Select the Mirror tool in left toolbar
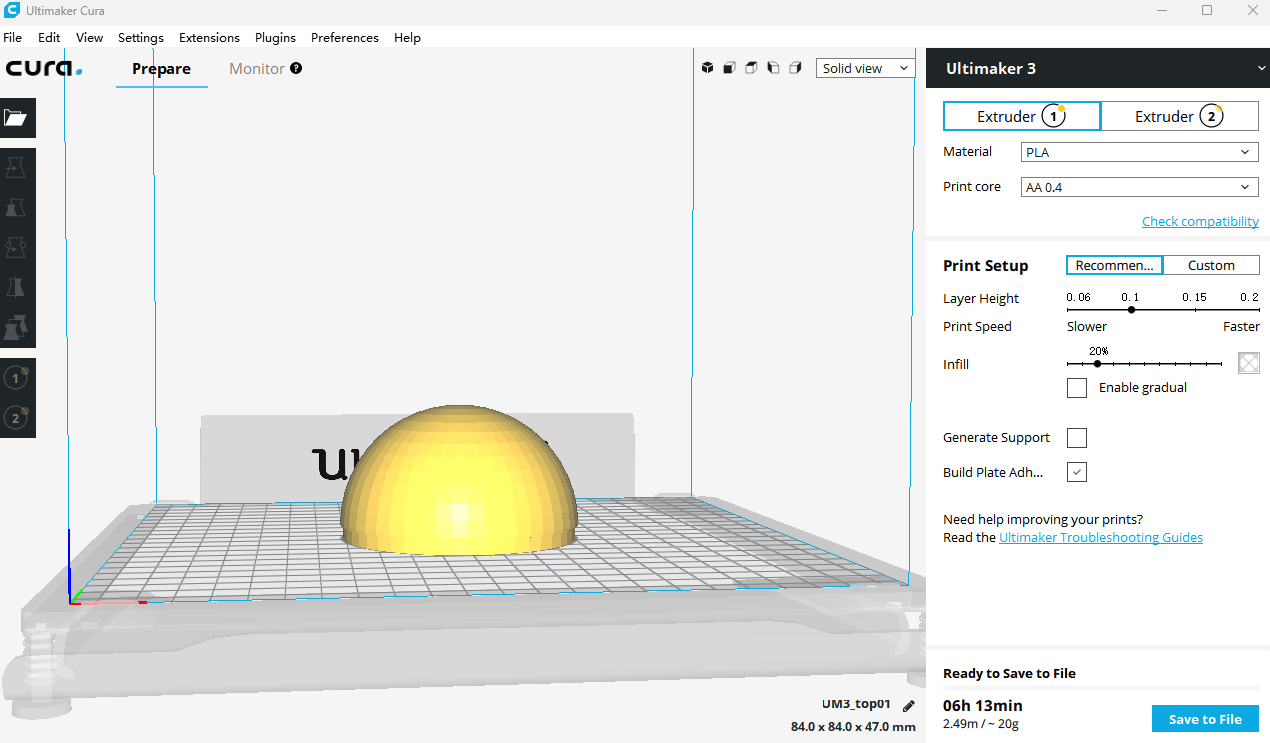Image resolution: width=1270 pixels, height=743 pixels. pos(16,288)
